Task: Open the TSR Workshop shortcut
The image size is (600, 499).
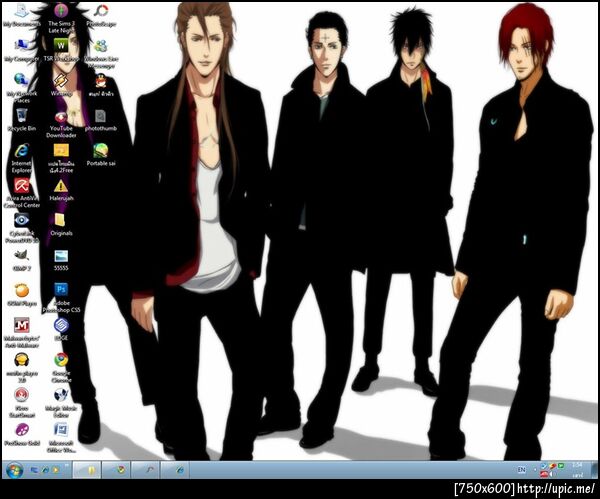Action: pyautogui.click(x=61, y=50)
